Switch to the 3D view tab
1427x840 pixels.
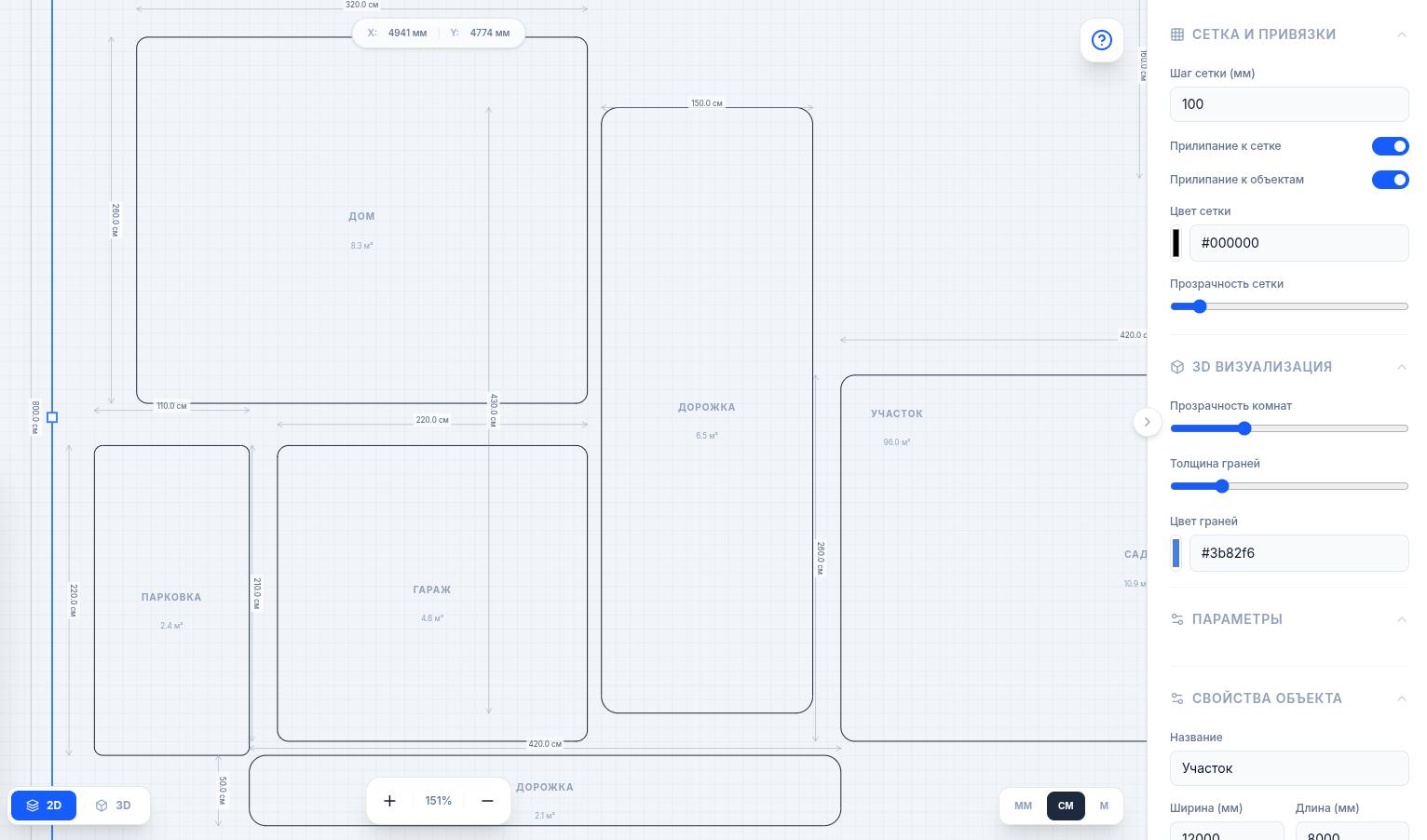[x=114, y=806]
